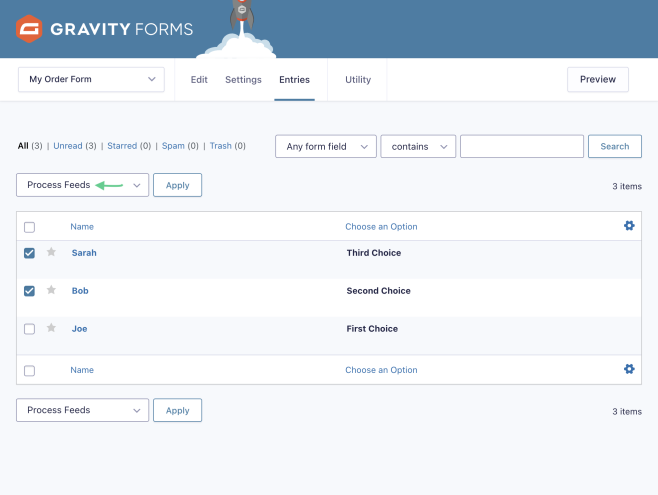This screenshot has width=658, height=495.
Task: Star the Bob entry
Action: pyautogui.click(x=51, y=289)
